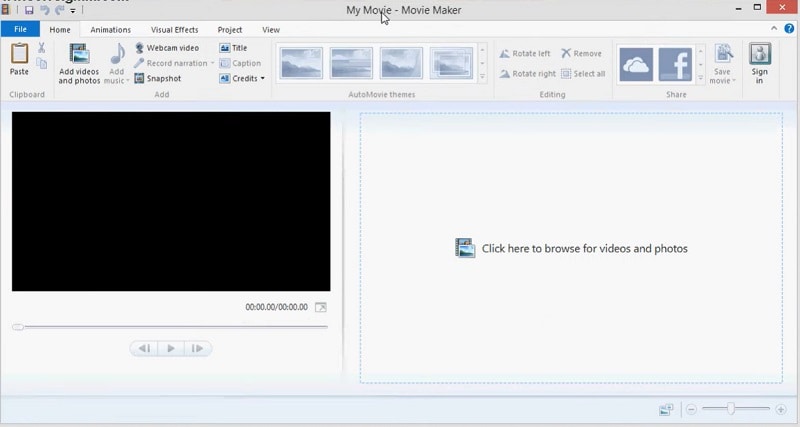Open the View tab
The image size is (800, 427).
[271, 30]
